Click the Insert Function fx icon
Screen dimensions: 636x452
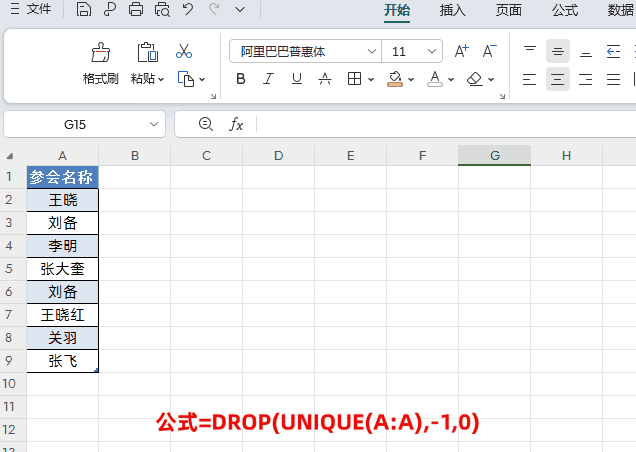coord(237,124)
